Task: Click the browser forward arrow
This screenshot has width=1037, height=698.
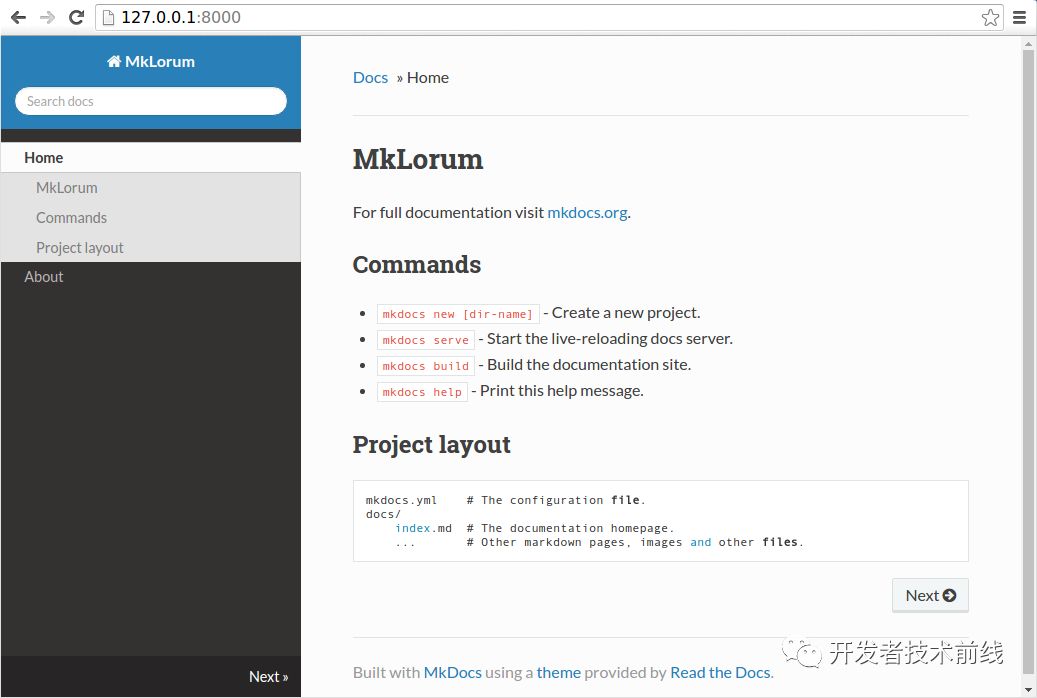Action: point(47,17)
